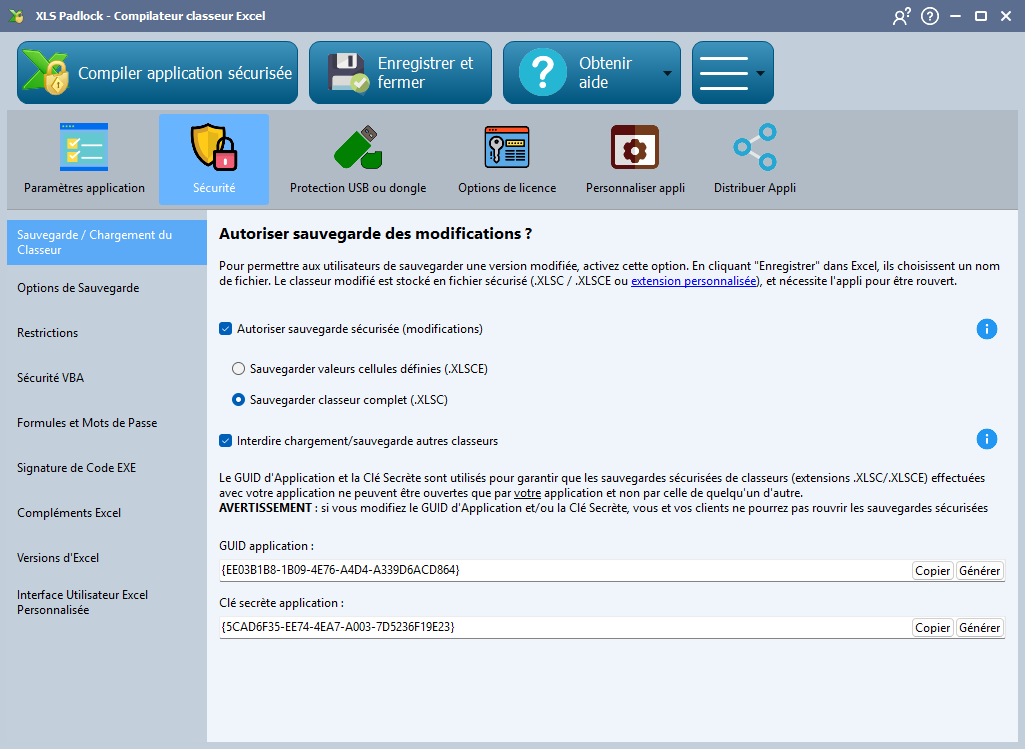The image size is (1025, 749).
Task: Click info icon beside Autoriser sauvegarde sécurisée
Action: pyautogui.click(x=986, y=329)
